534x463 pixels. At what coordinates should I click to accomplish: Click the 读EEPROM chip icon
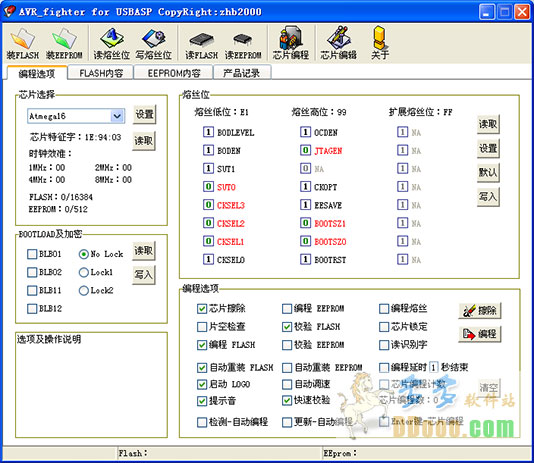[x=243, y=44]
